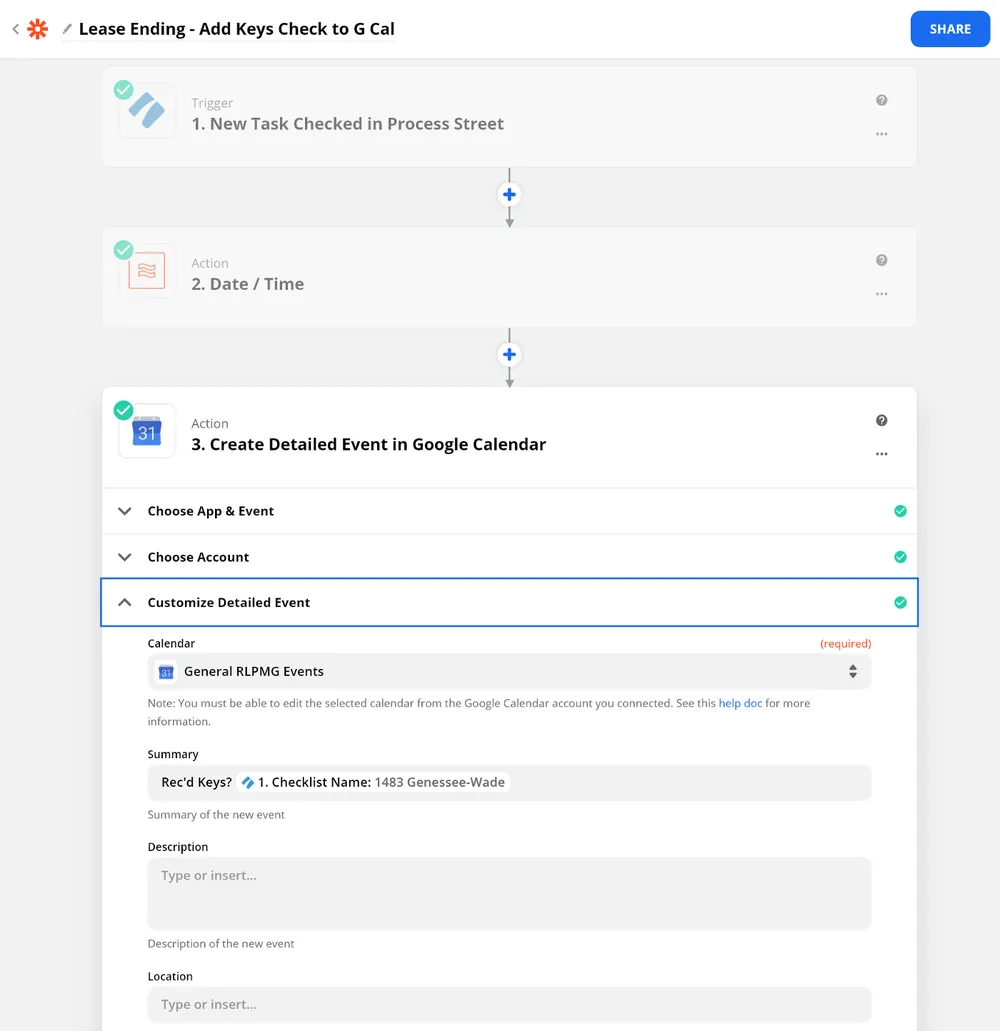Open help for the Google Calendar step
1000x1031 pixels.
click(882, 420)
